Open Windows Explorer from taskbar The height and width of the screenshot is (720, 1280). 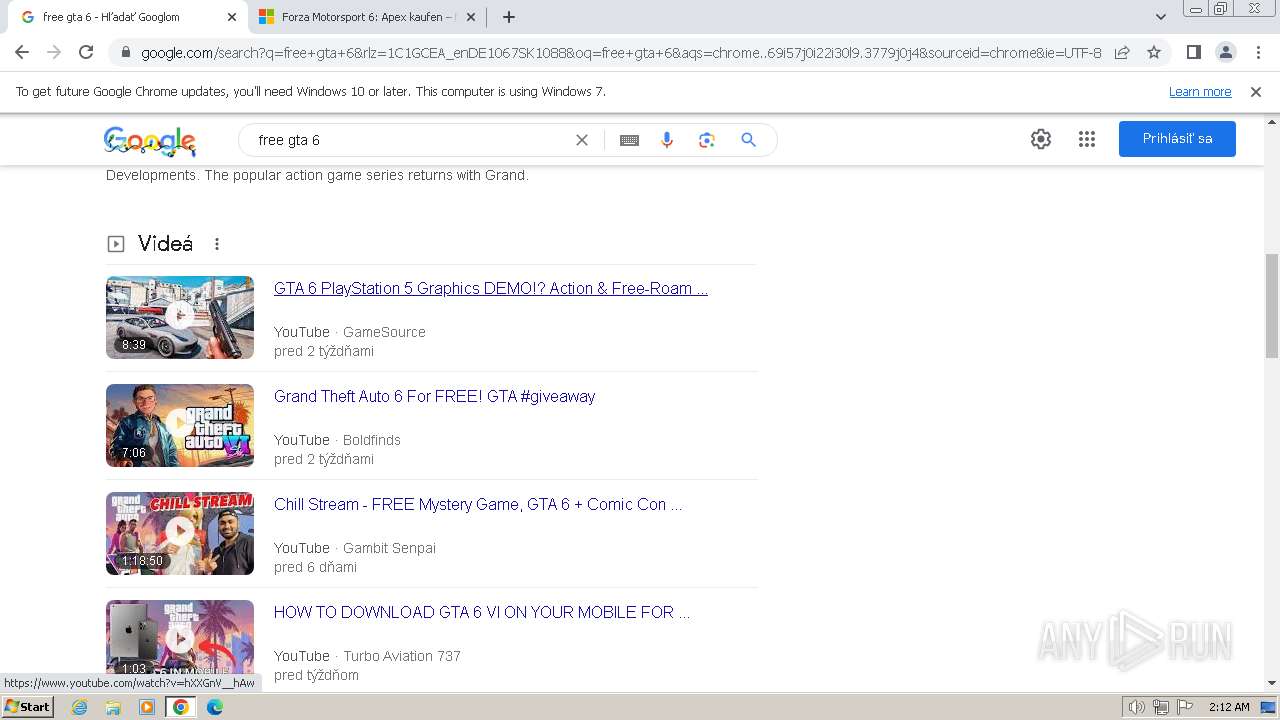point(113,707)
